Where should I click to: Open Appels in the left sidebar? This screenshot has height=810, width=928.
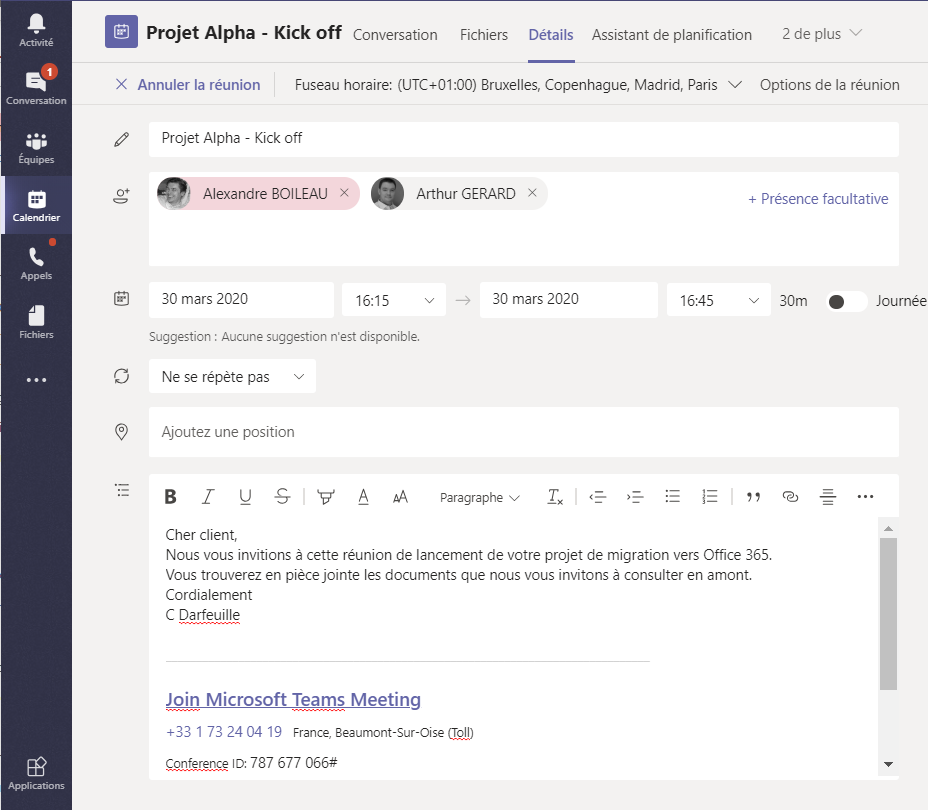pyautogui.click(x=36, y=263)
